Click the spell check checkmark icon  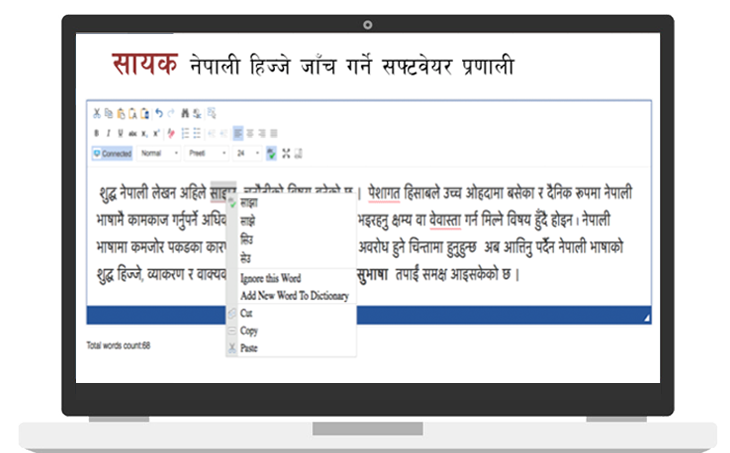point(272,153)
